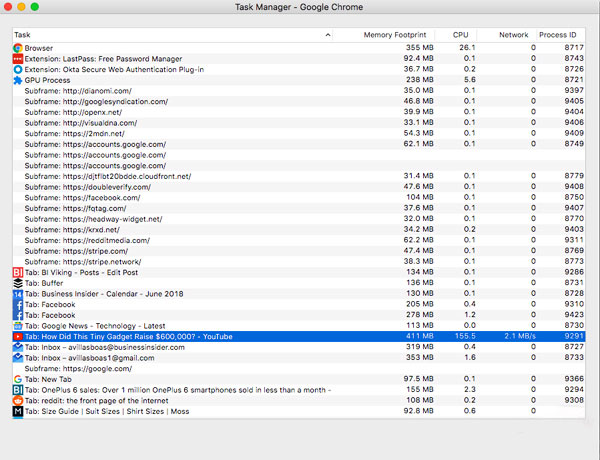Select Tab: reddit front page row text
Image resolution: width=600 pixels, height=460 pixels.
coord(96,401)
